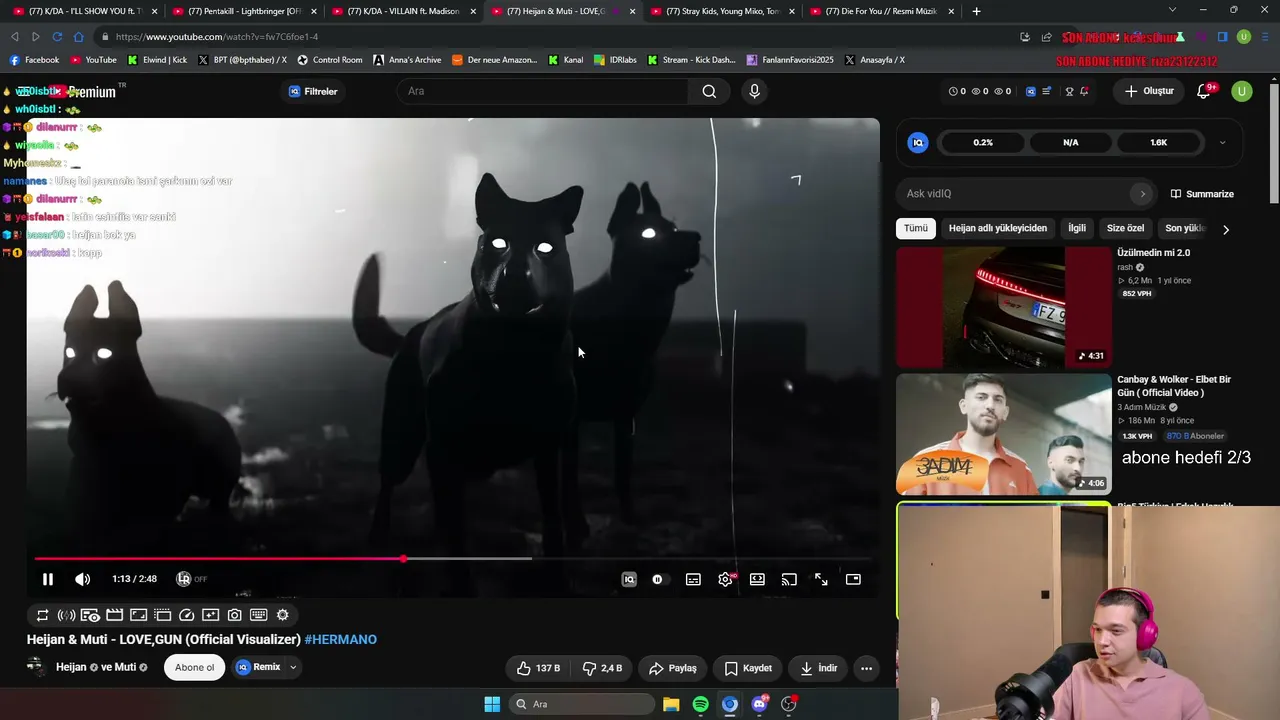The height and width of the screenshot is (720, 1280).
Task: Open a new browser tab
Action: pyautogui.click(x=976, y=11)
